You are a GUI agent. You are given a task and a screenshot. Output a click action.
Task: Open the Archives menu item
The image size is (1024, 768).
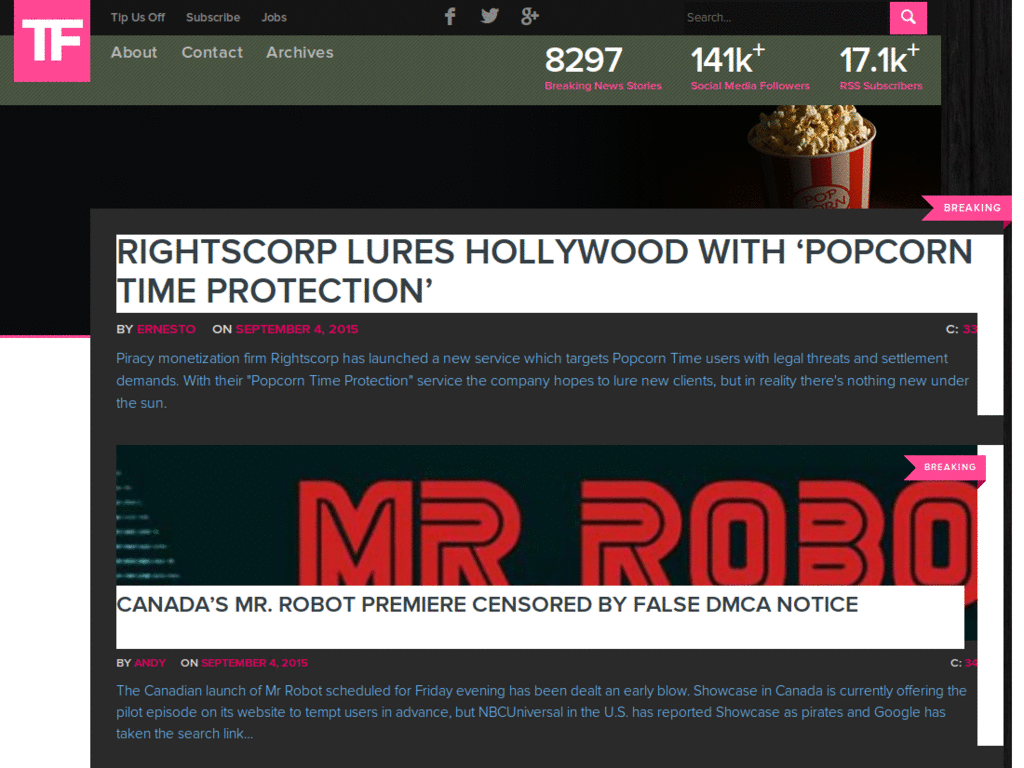coord(300,52)
